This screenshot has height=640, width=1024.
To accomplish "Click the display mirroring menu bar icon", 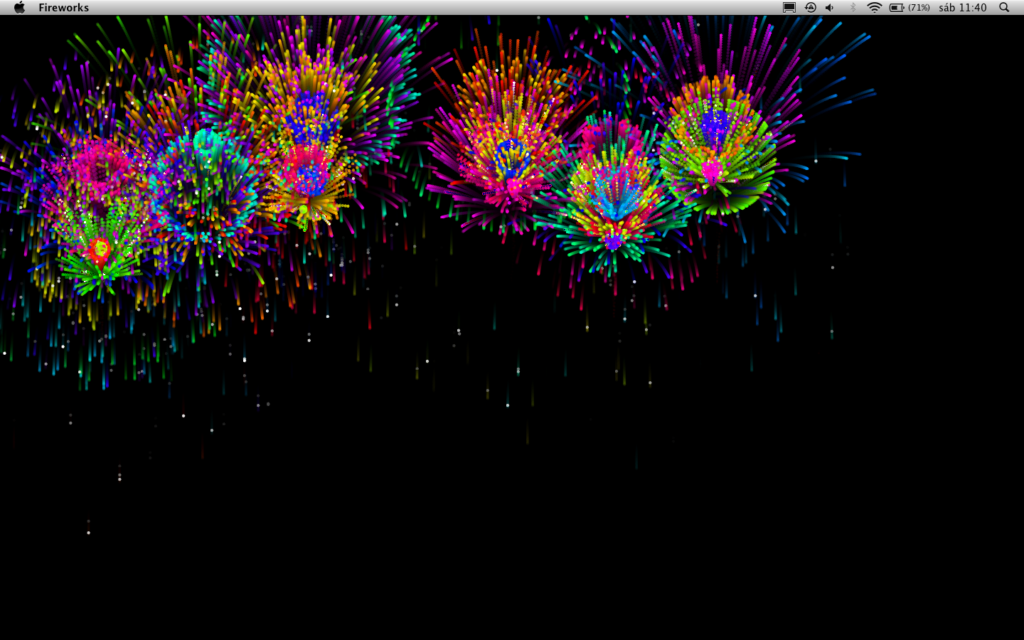I will point(789,7).
